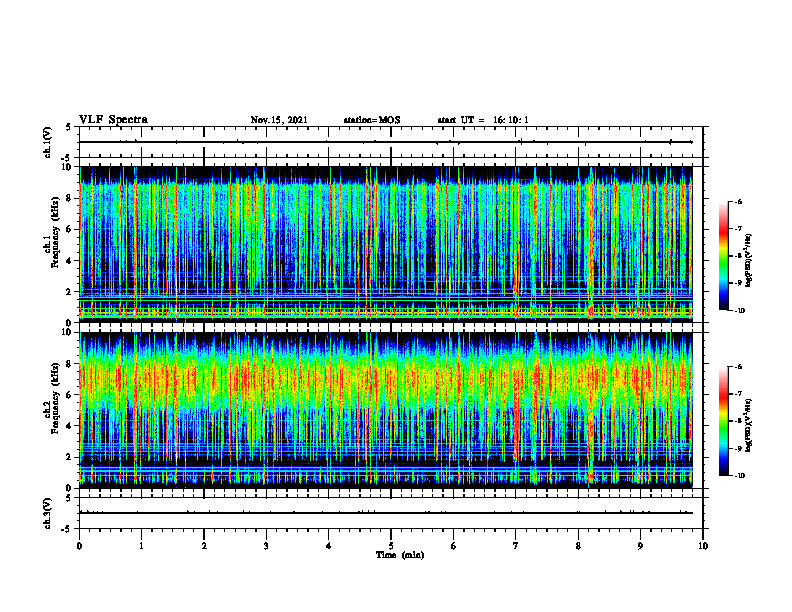Viewport: 792px width, 612px height.
Task: Click the "8" tick on ch.1 frequency axis
Action: tap(70, 198)
